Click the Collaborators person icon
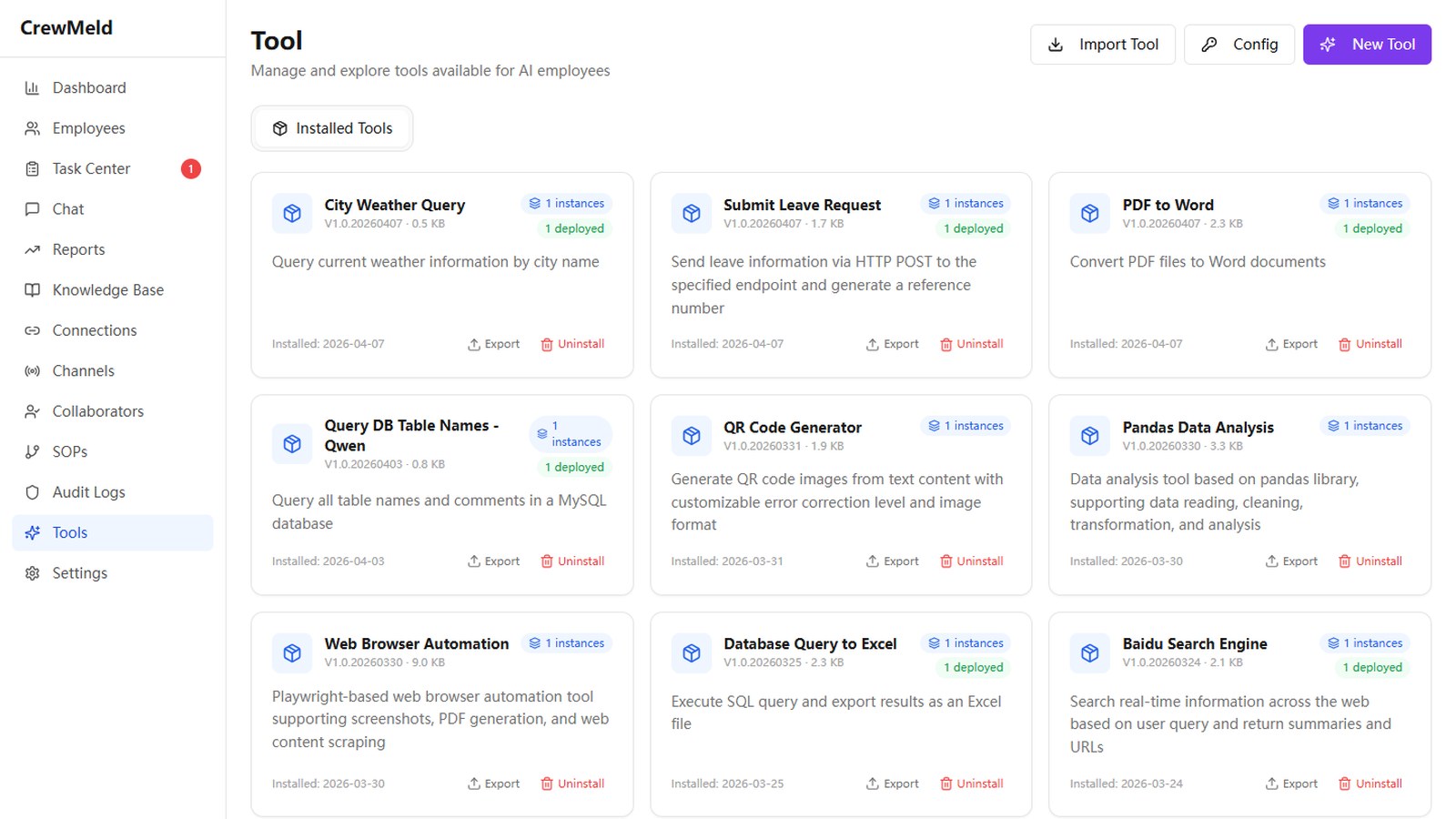 pos(33,411)
